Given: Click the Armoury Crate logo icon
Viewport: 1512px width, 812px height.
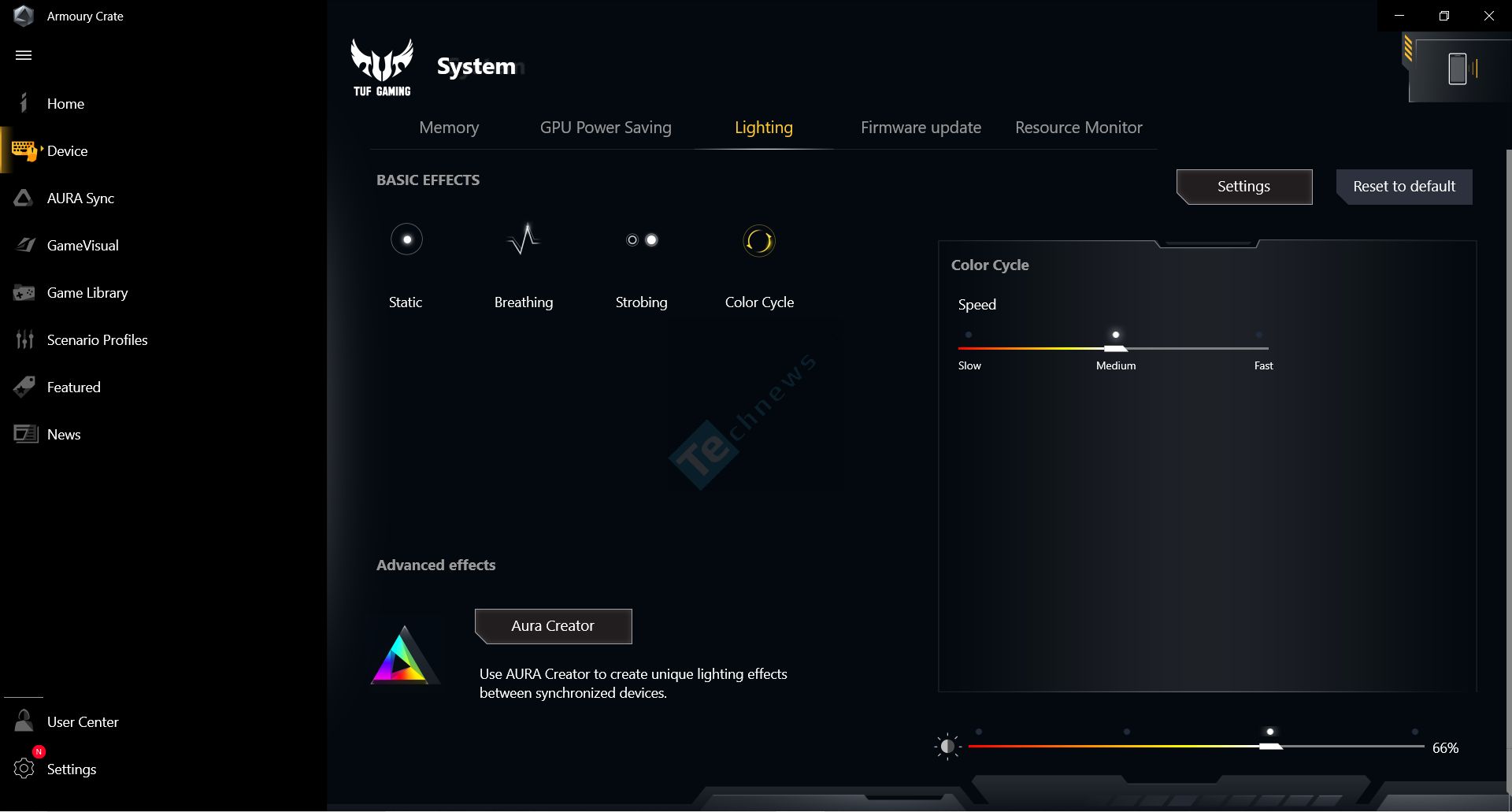Looking at the screenshot, I should 24,16.
